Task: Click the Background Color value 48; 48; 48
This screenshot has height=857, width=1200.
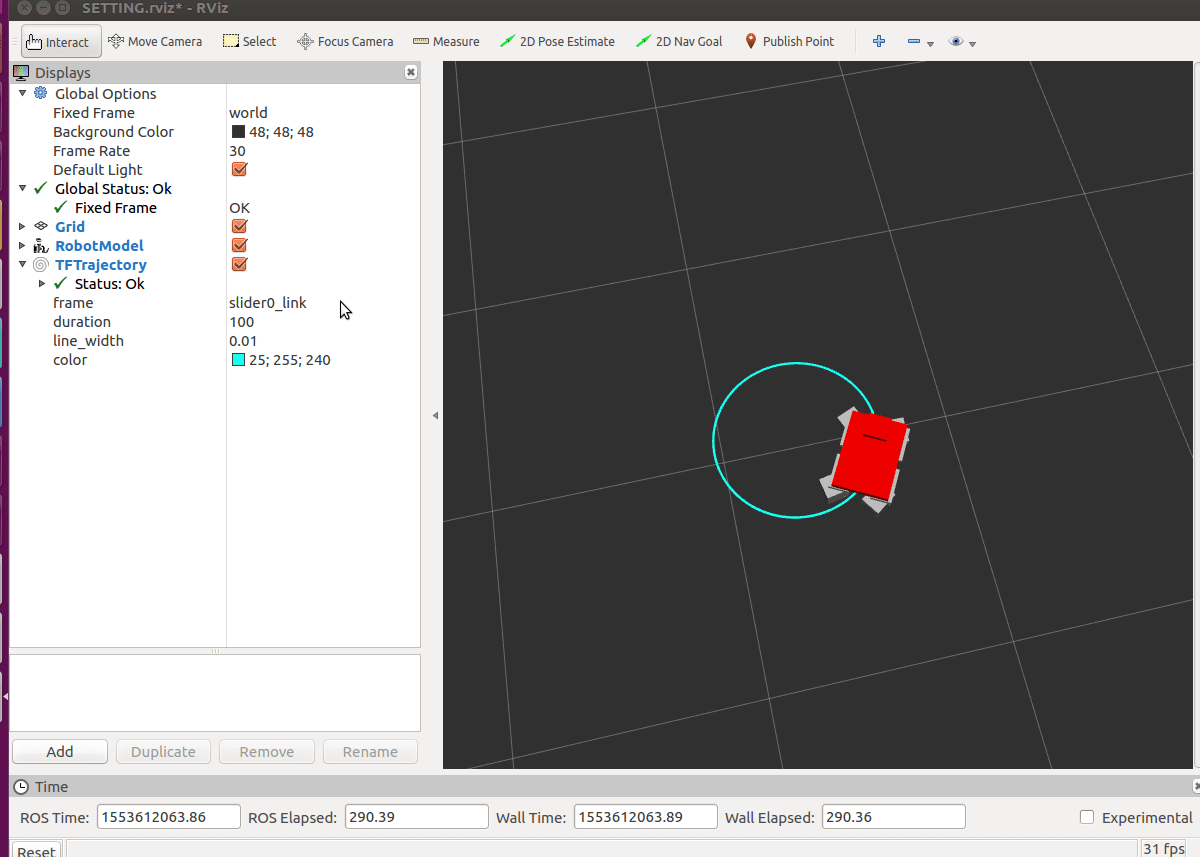Action: 281,132
